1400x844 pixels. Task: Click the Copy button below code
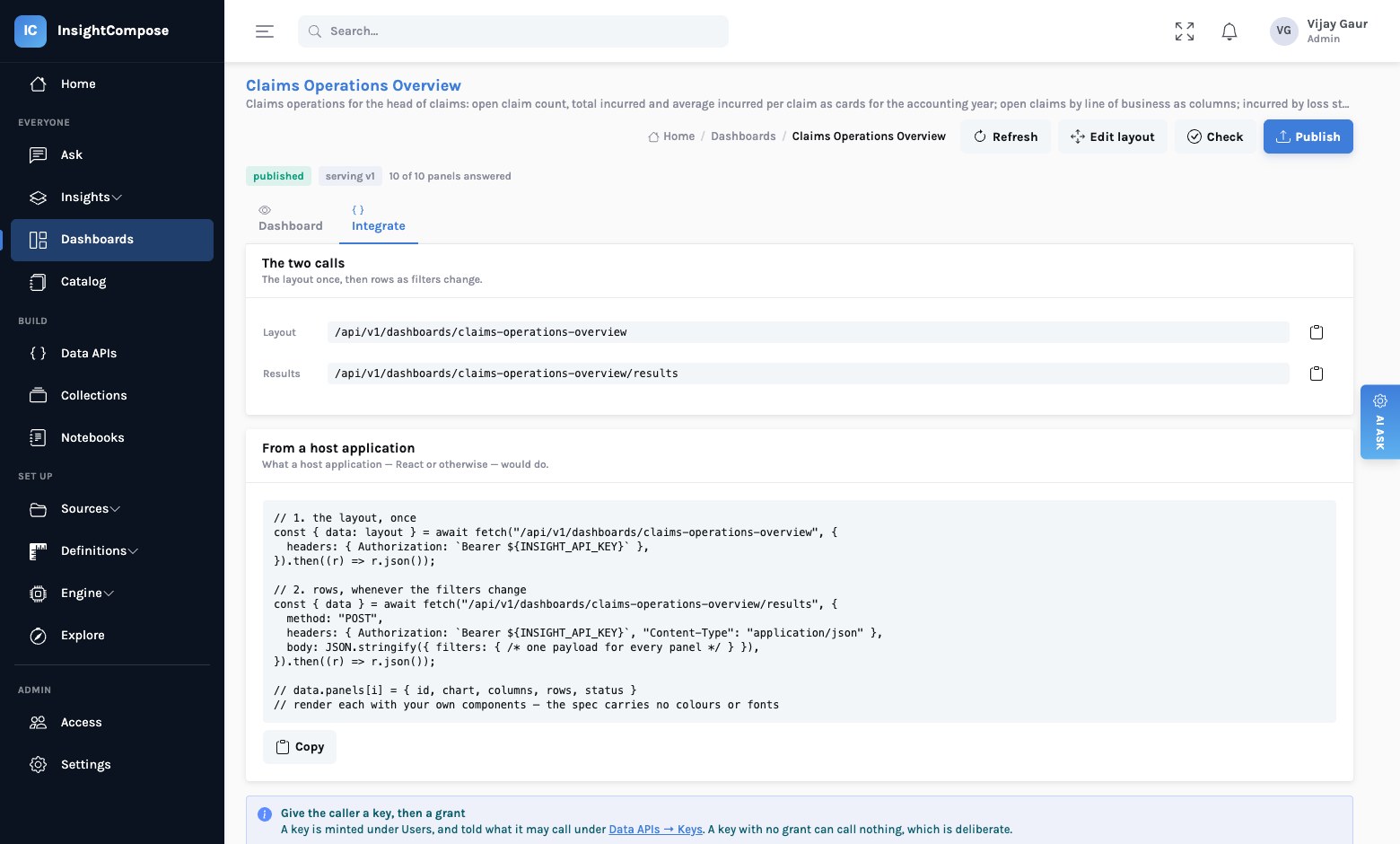pyautogui.click(x=300, y=747)
